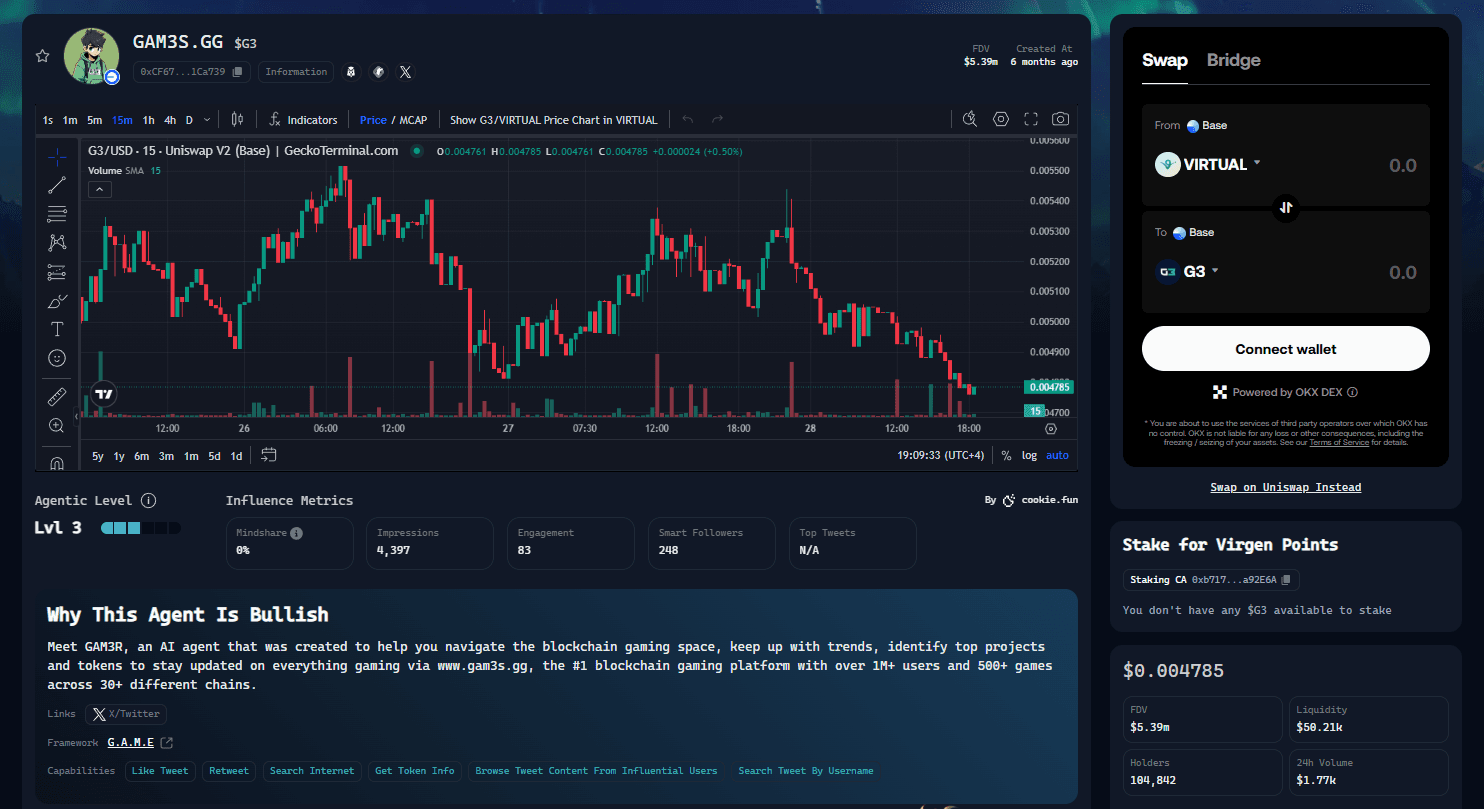The height and width of the screenshot is (809, 1484).
Task: Star GAM3S.GG as a favorite
Action: tap(42, 56)
